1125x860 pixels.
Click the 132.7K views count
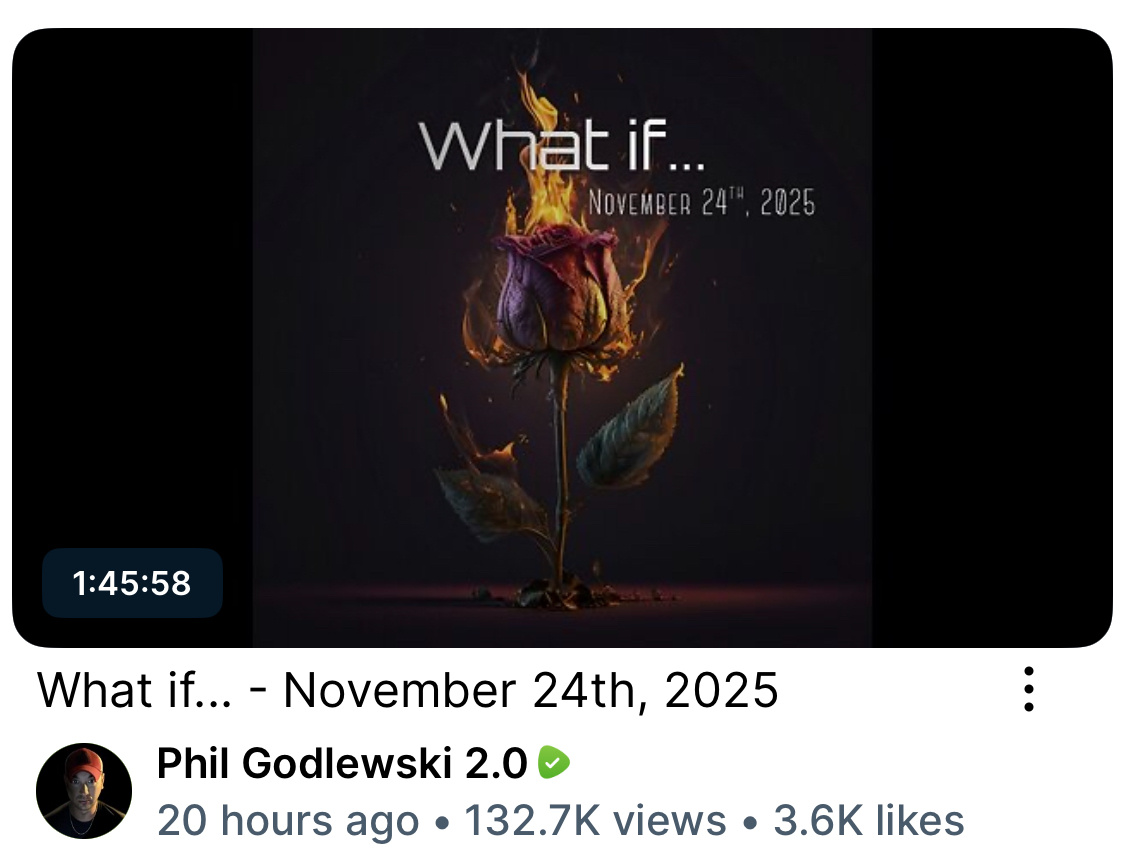[595, 821]
